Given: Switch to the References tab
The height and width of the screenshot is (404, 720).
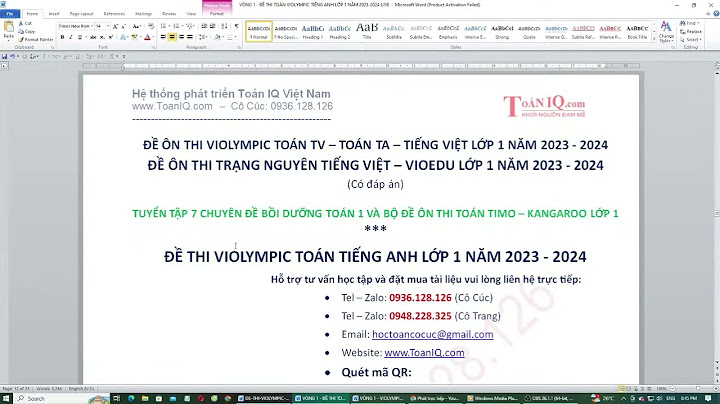Looking at the screenshot, I should pyautogui.click(x=114, y=14).
